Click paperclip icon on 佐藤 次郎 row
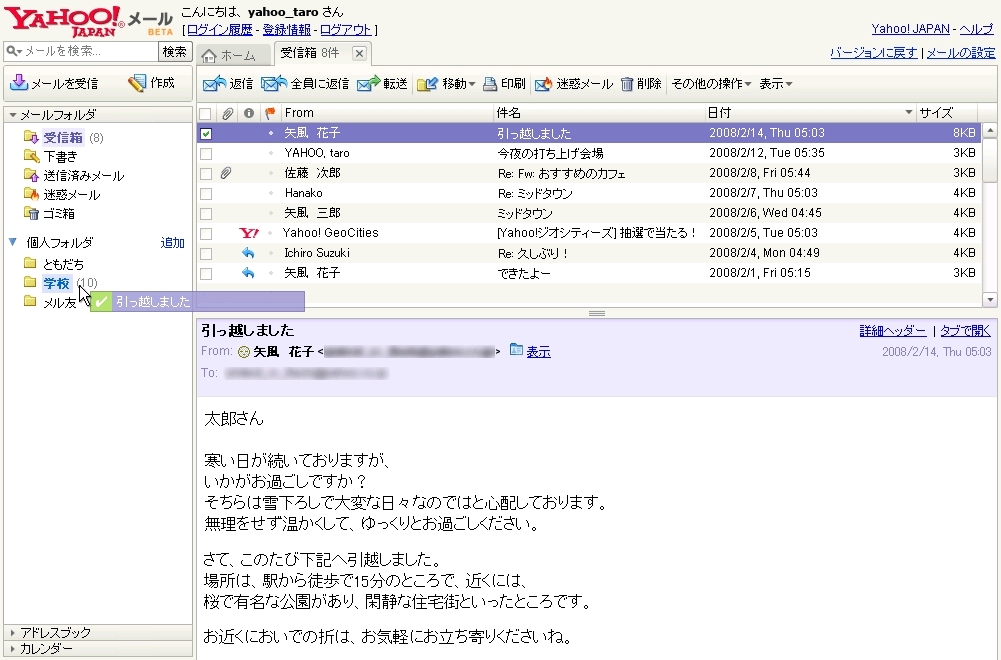Screen dimensions: 1001x660 coord(226,173)
